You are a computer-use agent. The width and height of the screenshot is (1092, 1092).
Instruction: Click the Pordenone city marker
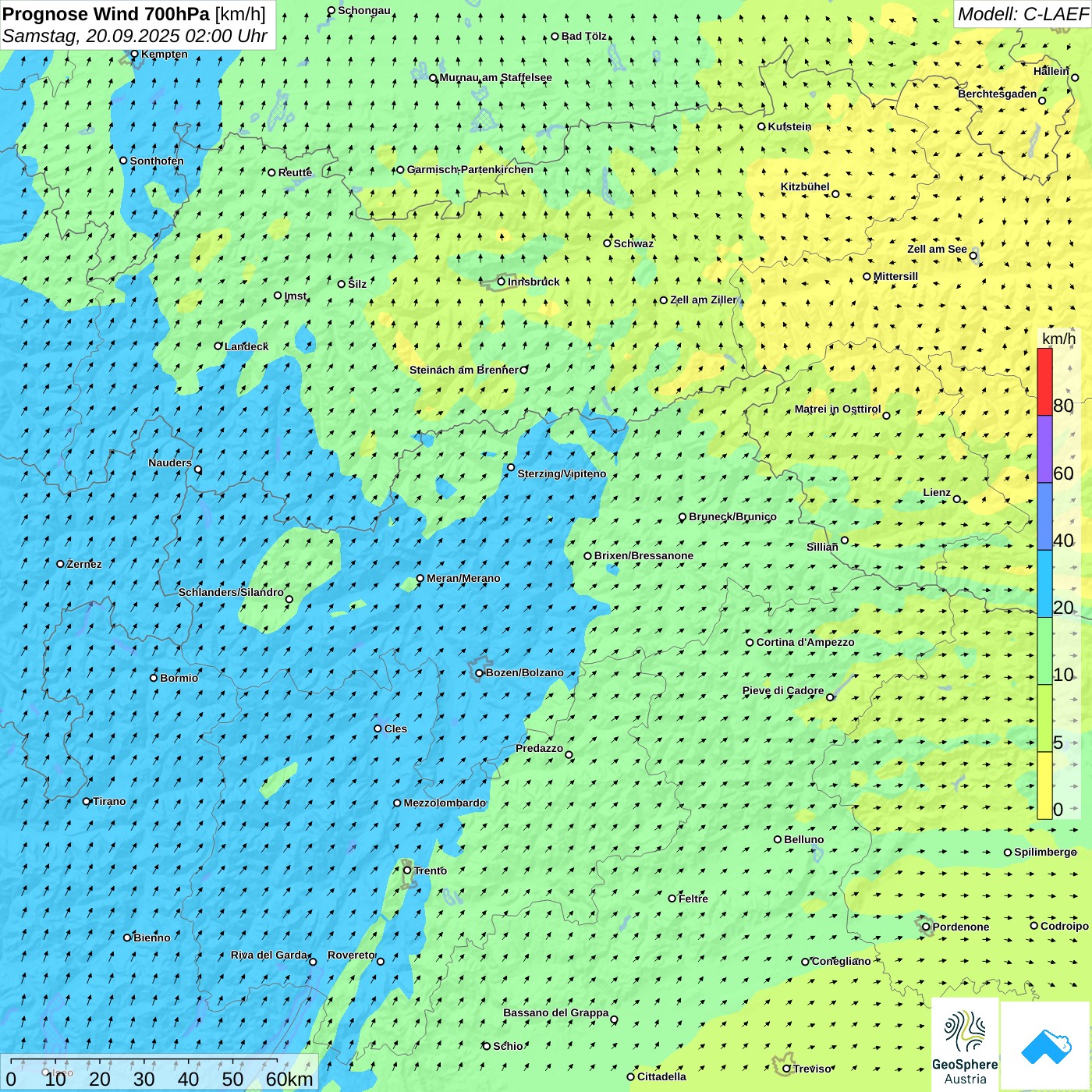(926, 927)
